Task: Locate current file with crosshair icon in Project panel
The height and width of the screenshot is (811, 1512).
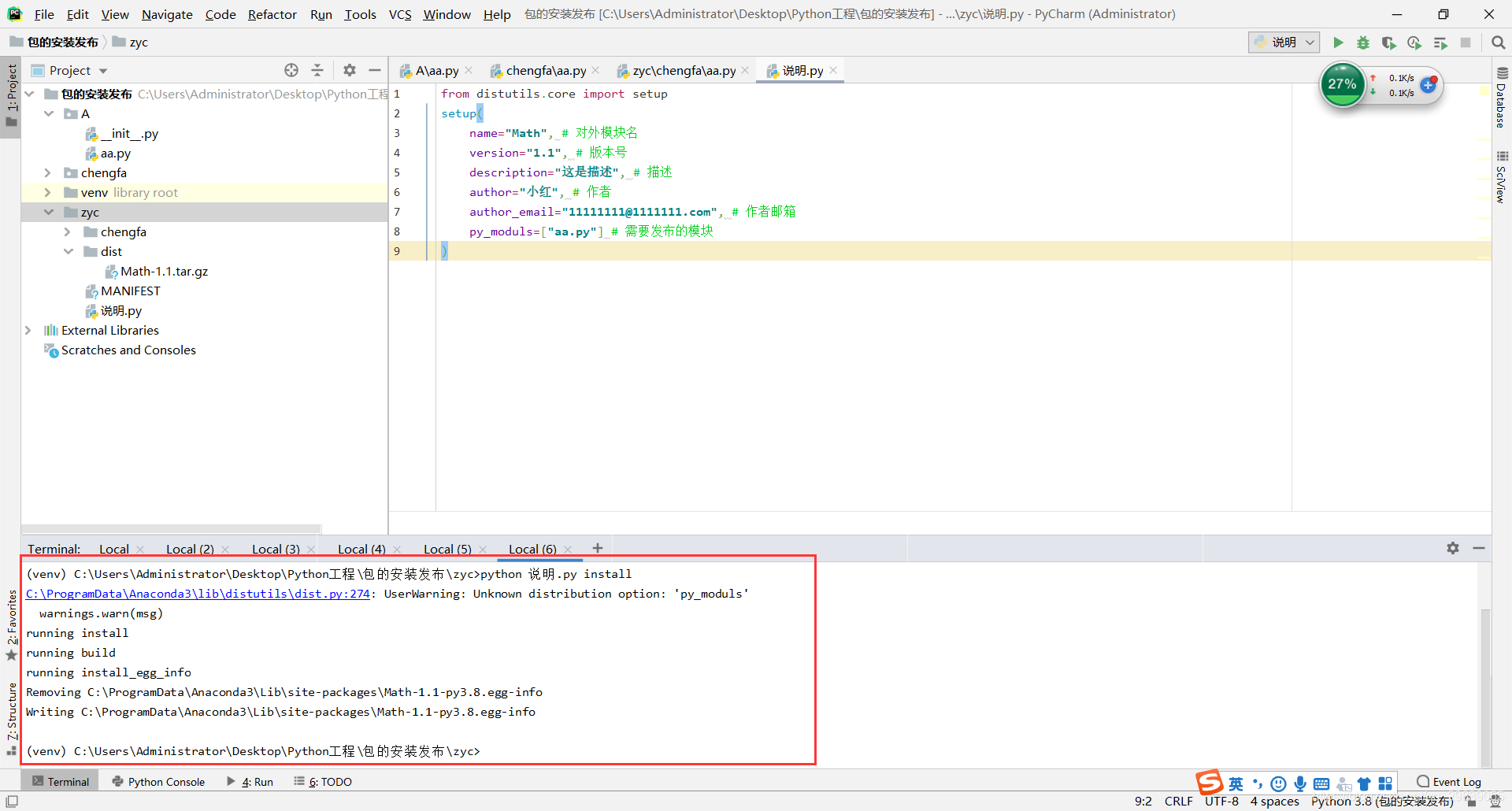Action: (x=291, y=70)
